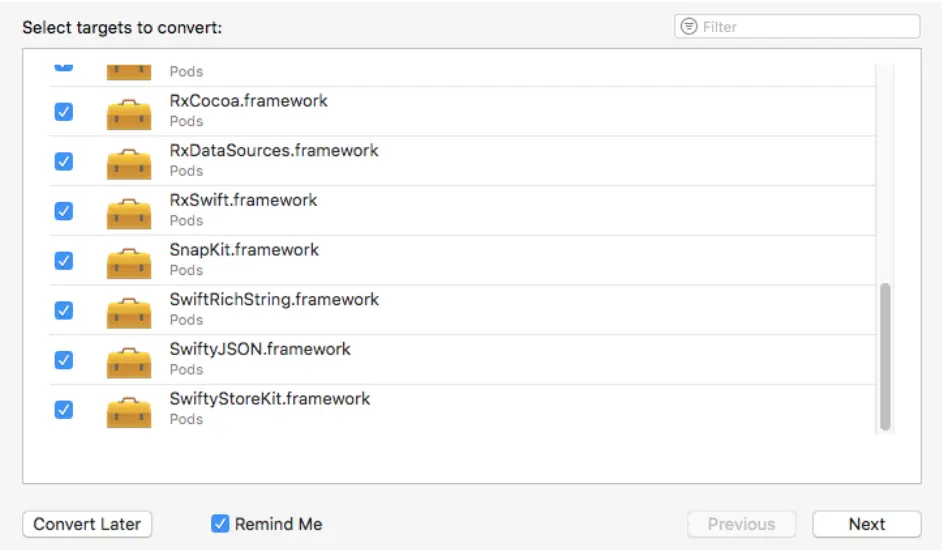Uncheck SwiftyStoreKit.framework target checkbox
The width and height of the screenshot is (942, 550).
[63, 410]
